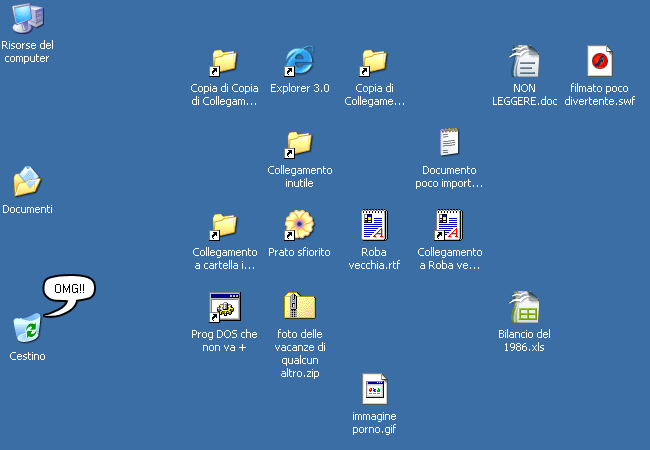Click the Prato sfiorito flower icon

pyautogui.click(x=299, y=225)
